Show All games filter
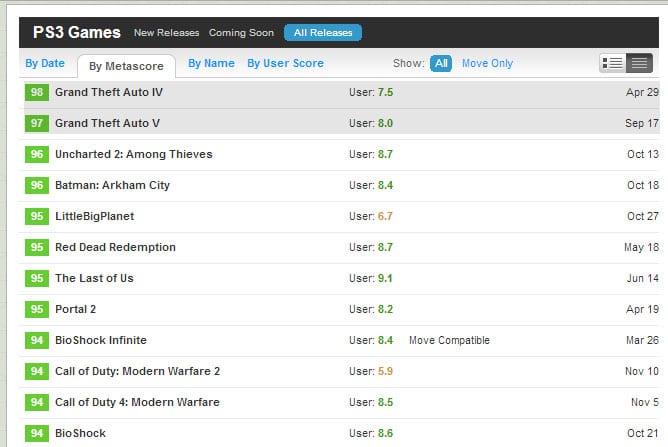668x447 pixels. (441, 63)
